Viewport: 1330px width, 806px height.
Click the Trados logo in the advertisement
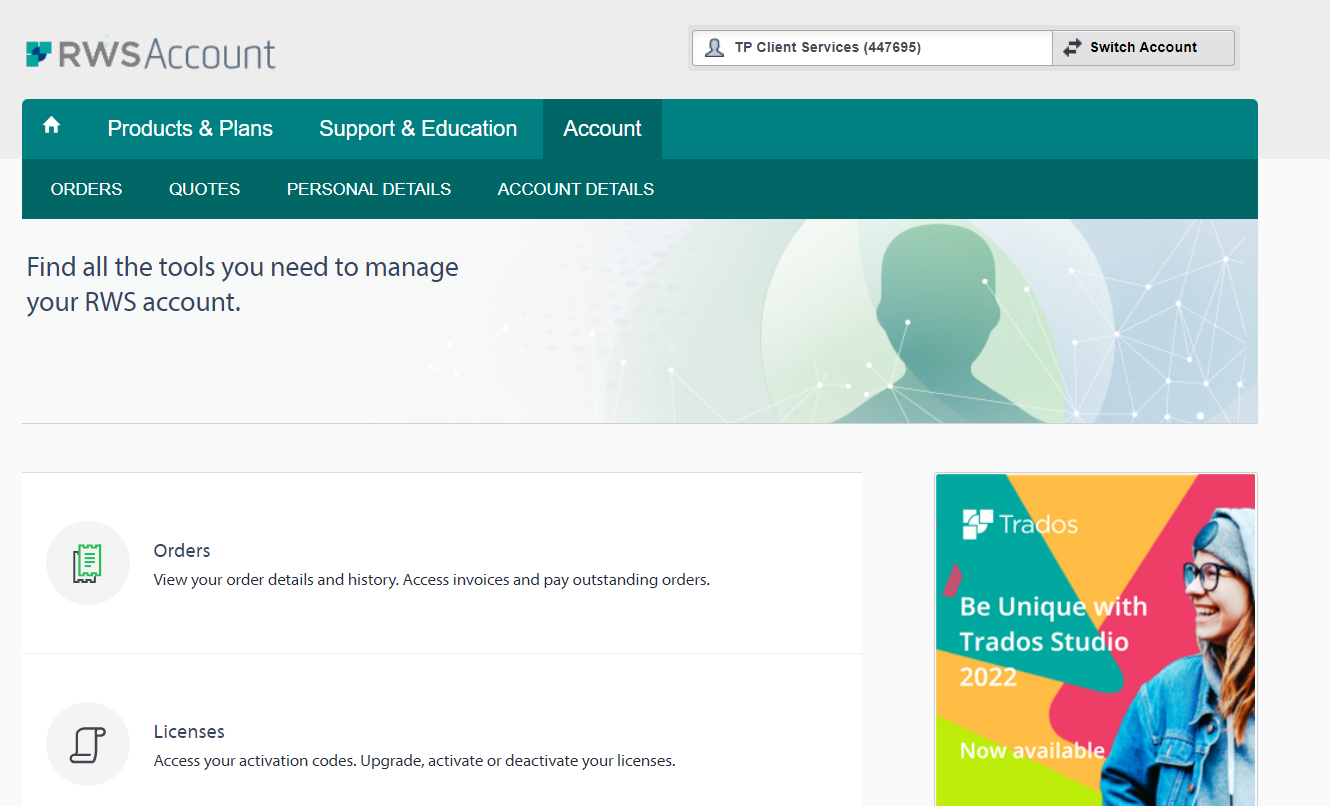pos(1020,524)
